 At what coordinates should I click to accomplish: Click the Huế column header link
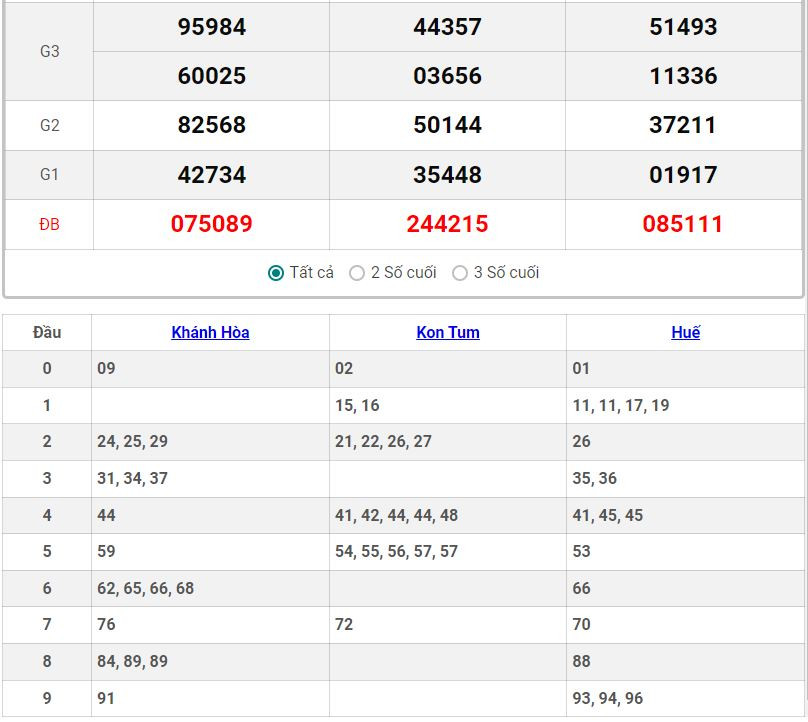[x=685, y=333]
